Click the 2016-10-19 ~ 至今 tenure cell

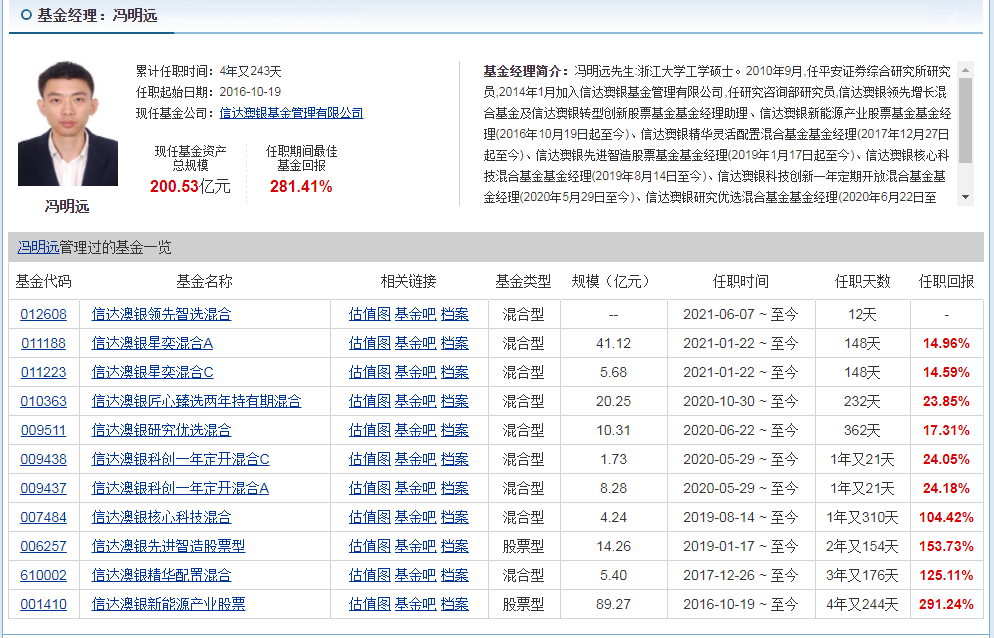coord(740,604)
